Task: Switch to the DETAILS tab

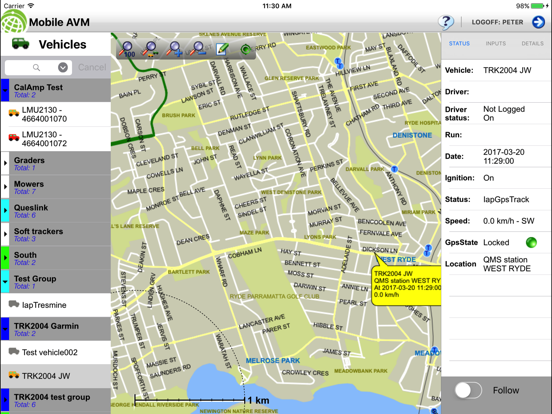Action: coord(532,43)
